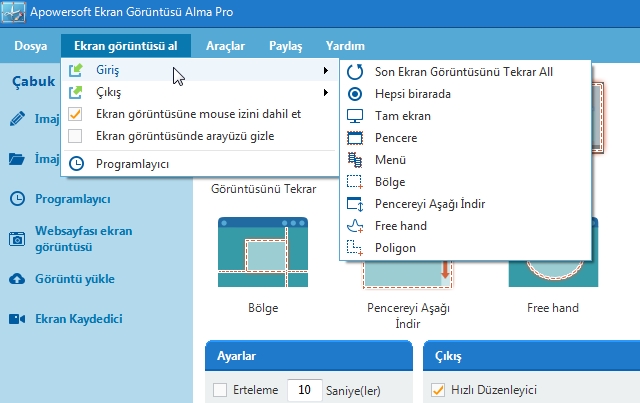Enable Ekran görüntüsünde arayüzü gizle checkbox
Viewport: 640px width, 403px height.
point(76,136)
